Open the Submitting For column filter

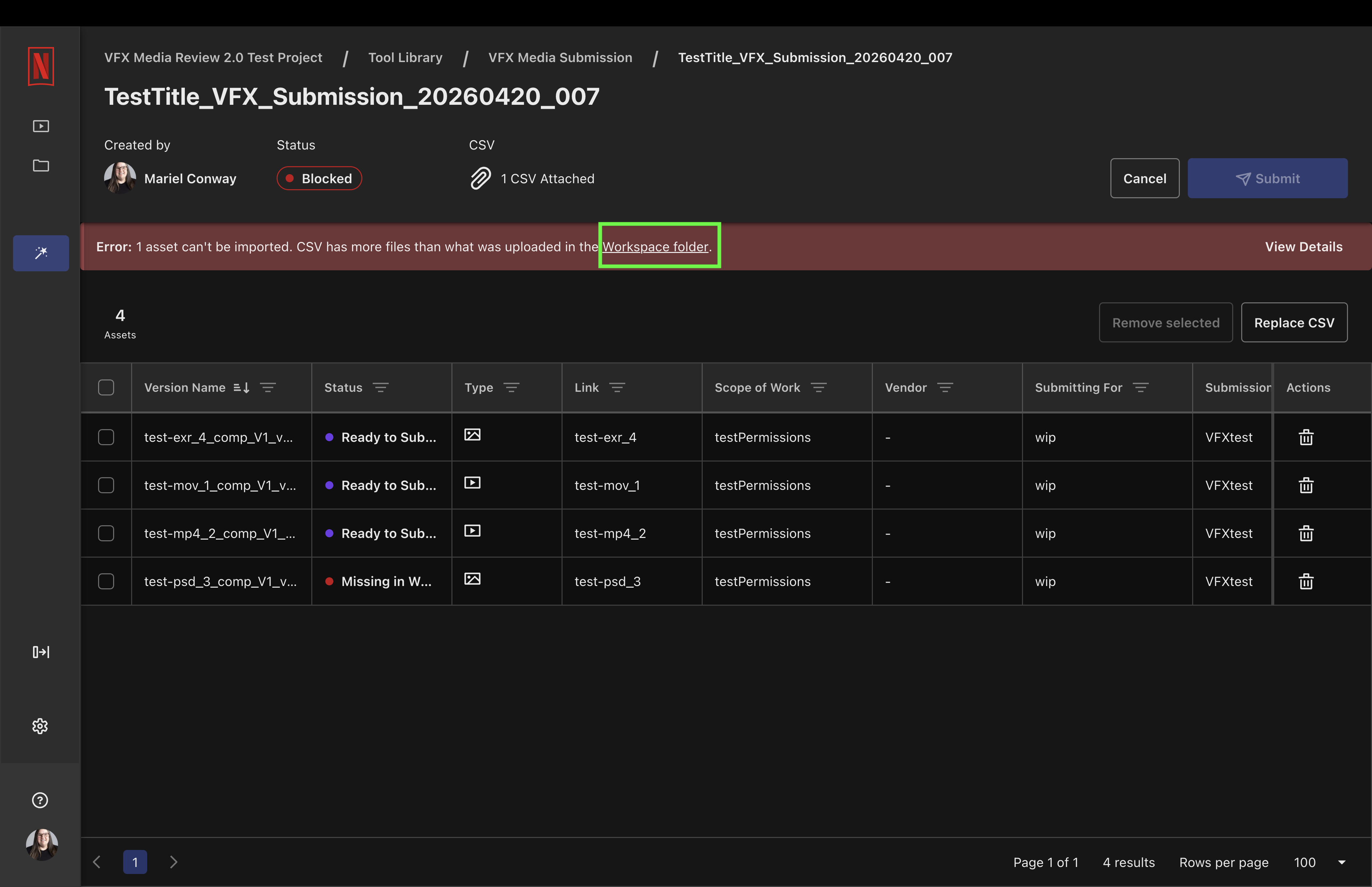click(1140, 388)
